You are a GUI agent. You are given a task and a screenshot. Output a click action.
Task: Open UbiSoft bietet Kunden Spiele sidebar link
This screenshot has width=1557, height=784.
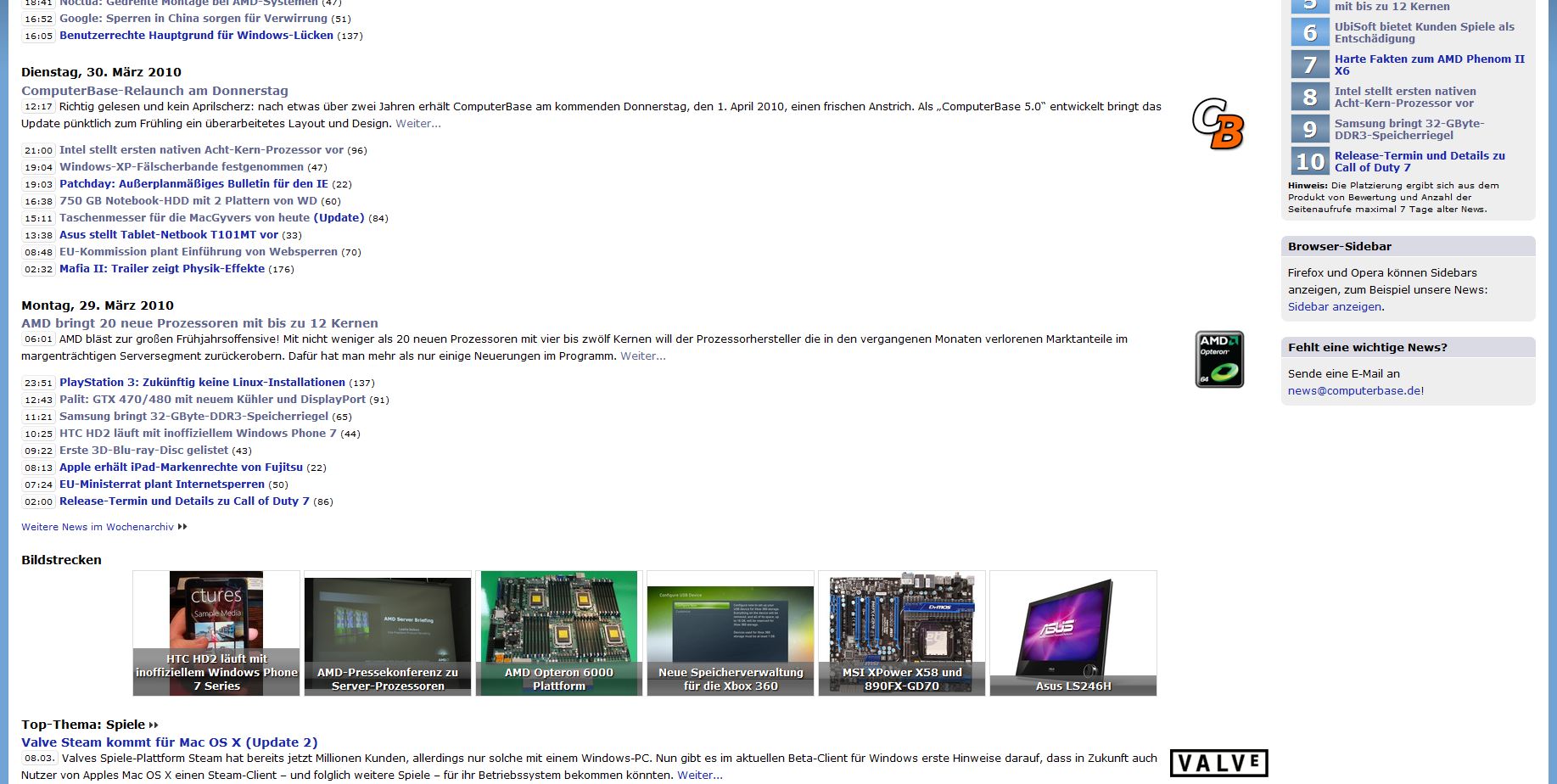pyautogui.click(x=1425, y=32)
